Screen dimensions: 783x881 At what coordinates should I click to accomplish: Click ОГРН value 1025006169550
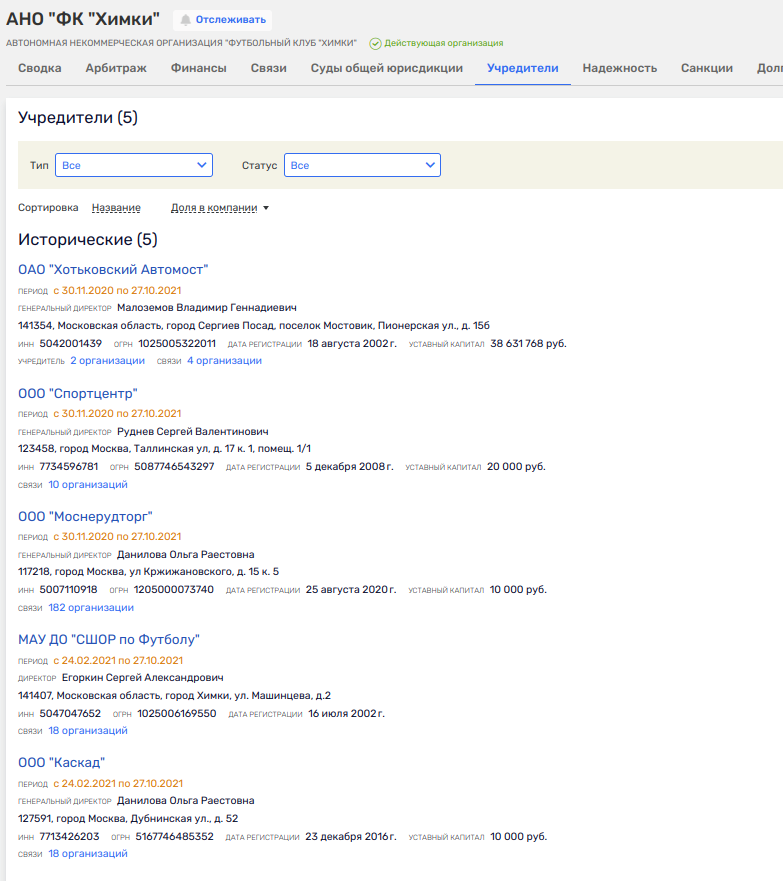point(177,714)
